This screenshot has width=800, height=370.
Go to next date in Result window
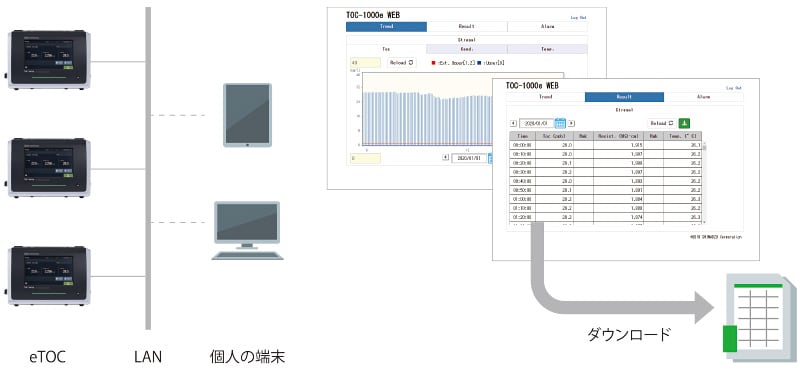coord(571,123)
